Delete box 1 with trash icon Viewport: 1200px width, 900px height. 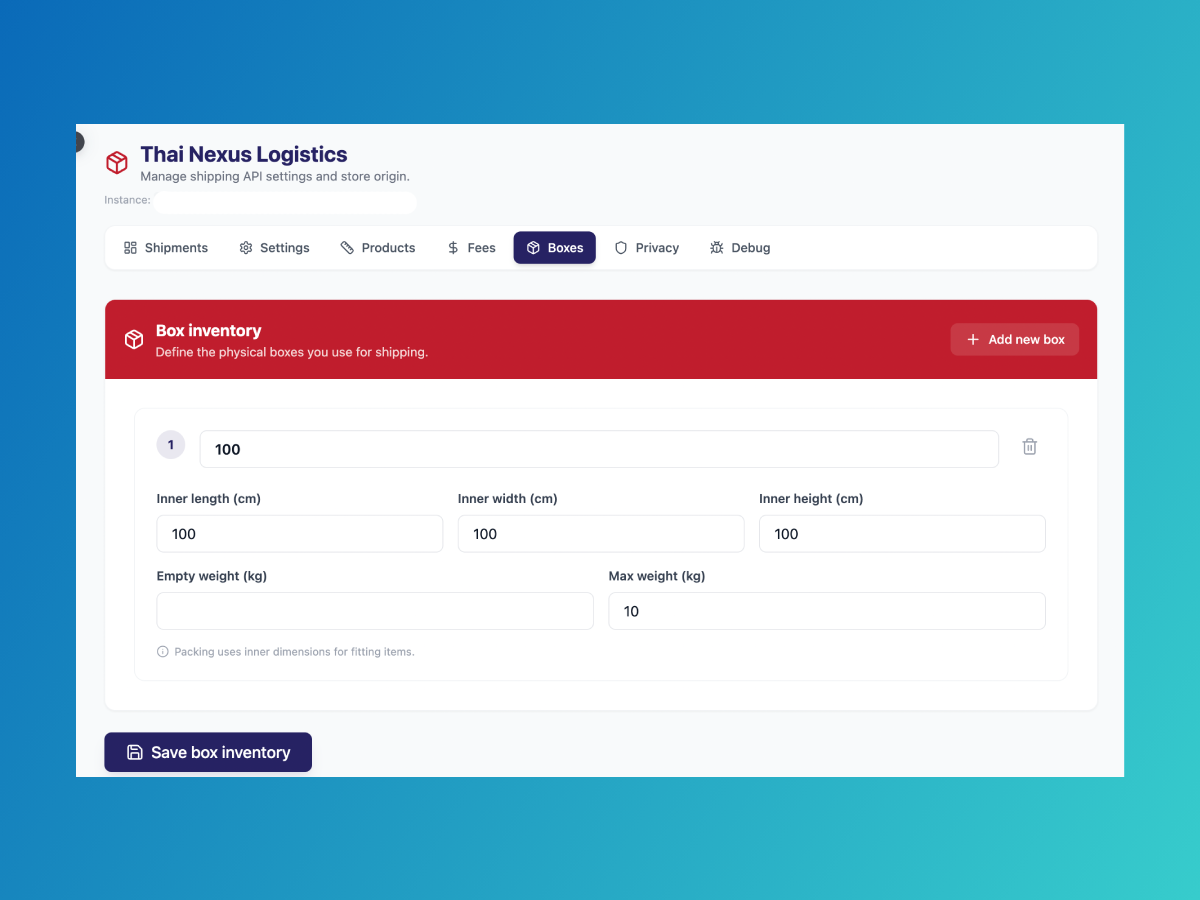pyautogui.click(x=1030, y=447)
